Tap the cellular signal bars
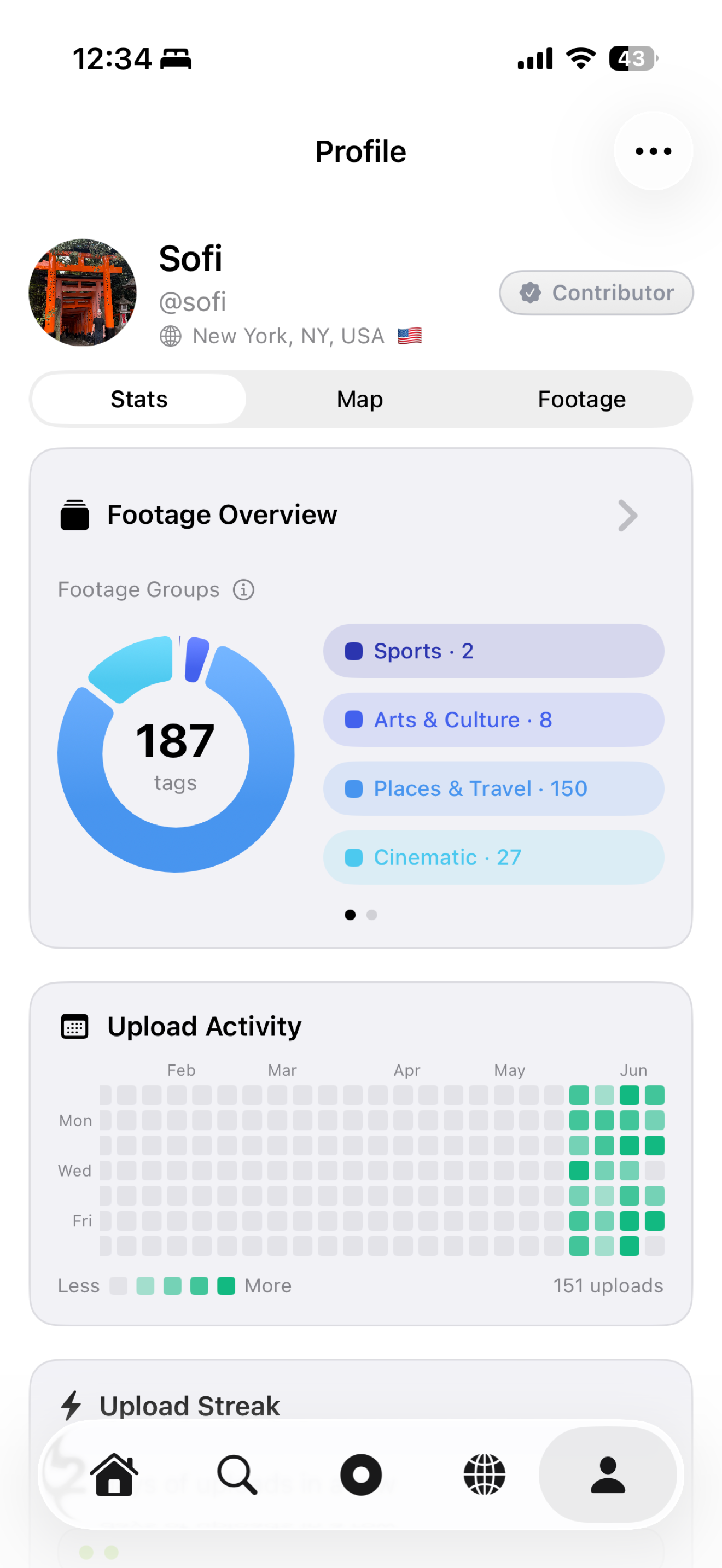Image resolution: width=722 pixels, height=1568 pixels. click(x=535, y=58)
